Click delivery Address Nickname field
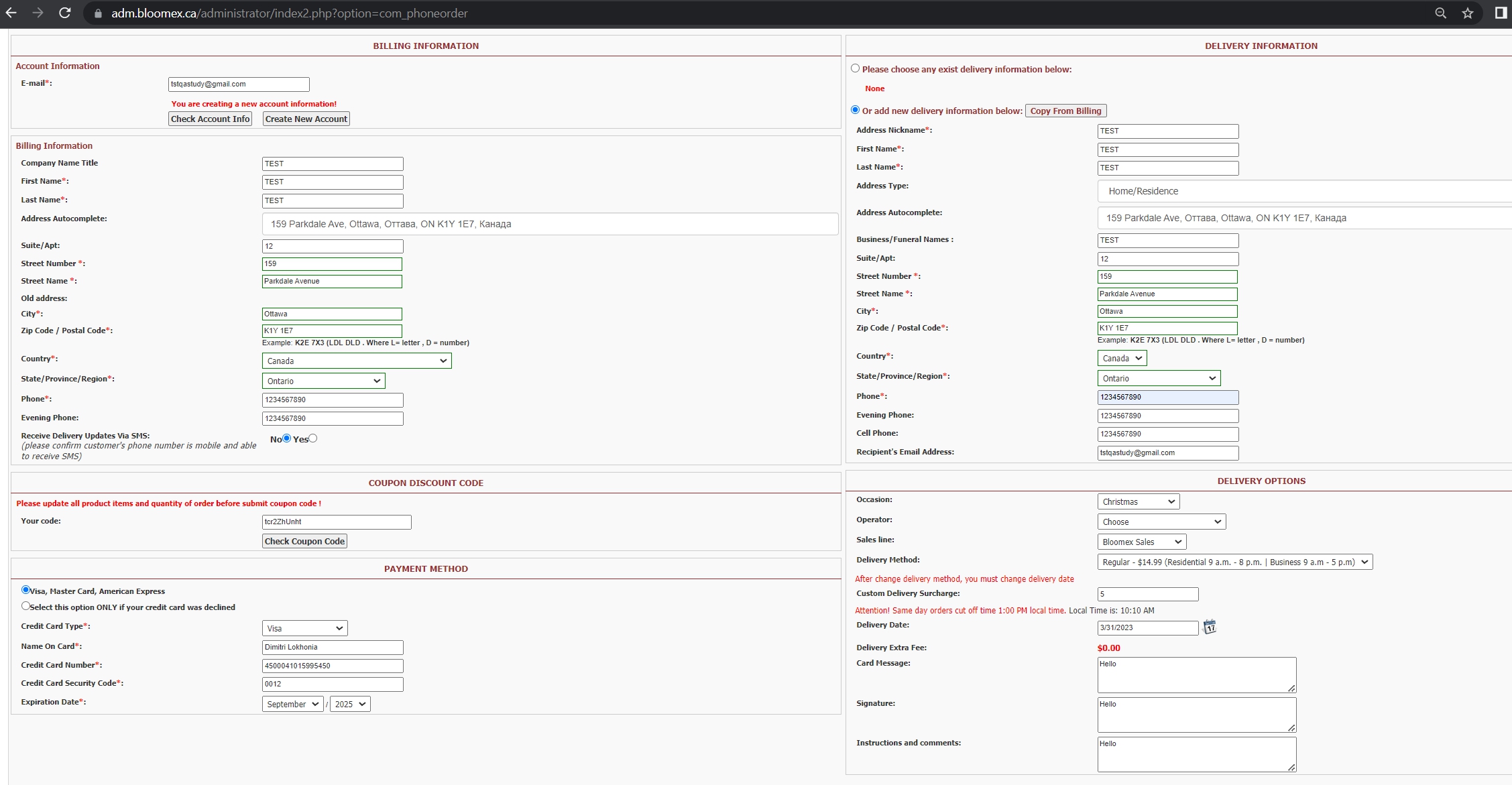 click(x=1168, y=131)
